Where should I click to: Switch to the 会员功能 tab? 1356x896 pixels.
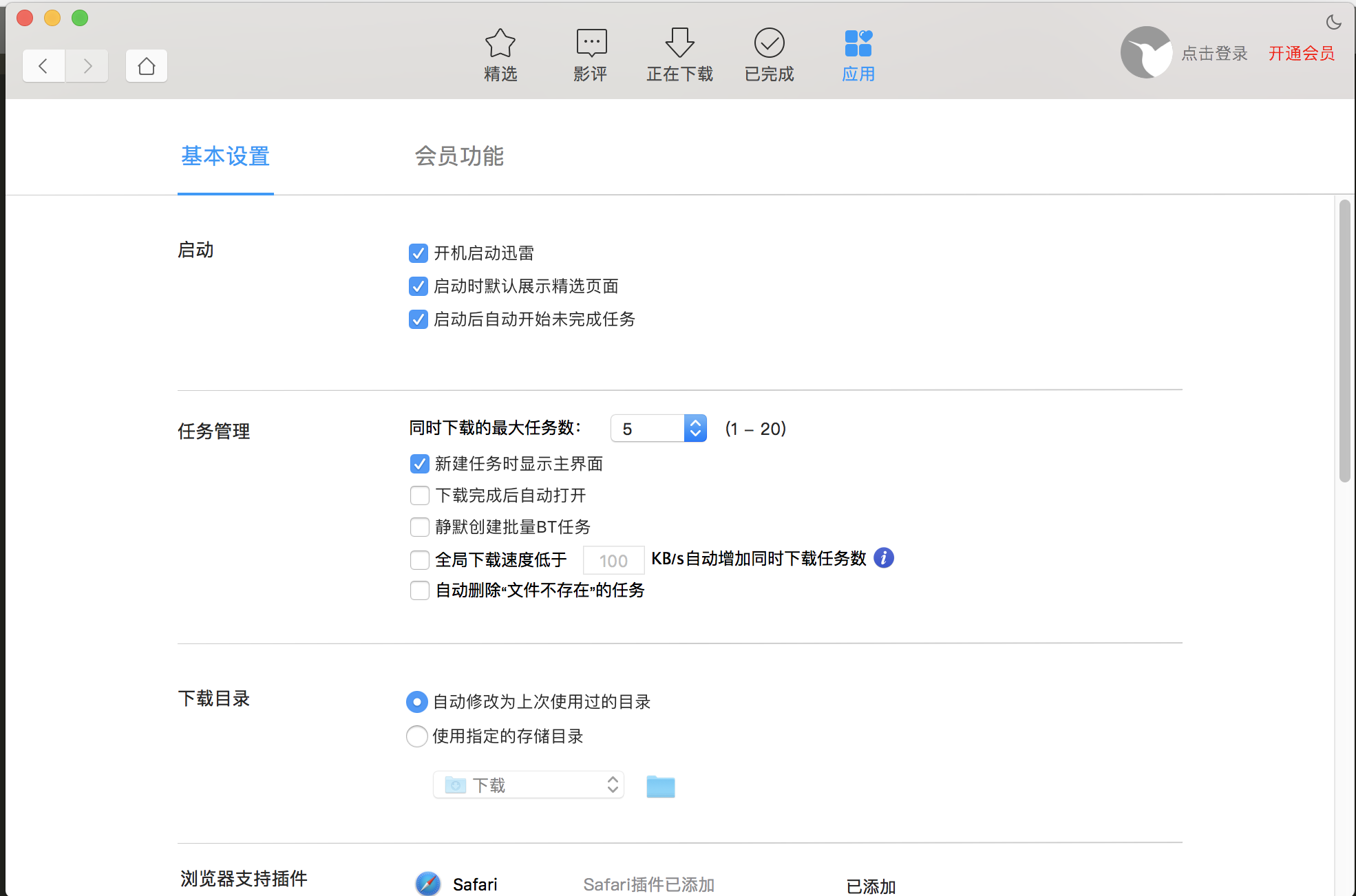[460, 156]
